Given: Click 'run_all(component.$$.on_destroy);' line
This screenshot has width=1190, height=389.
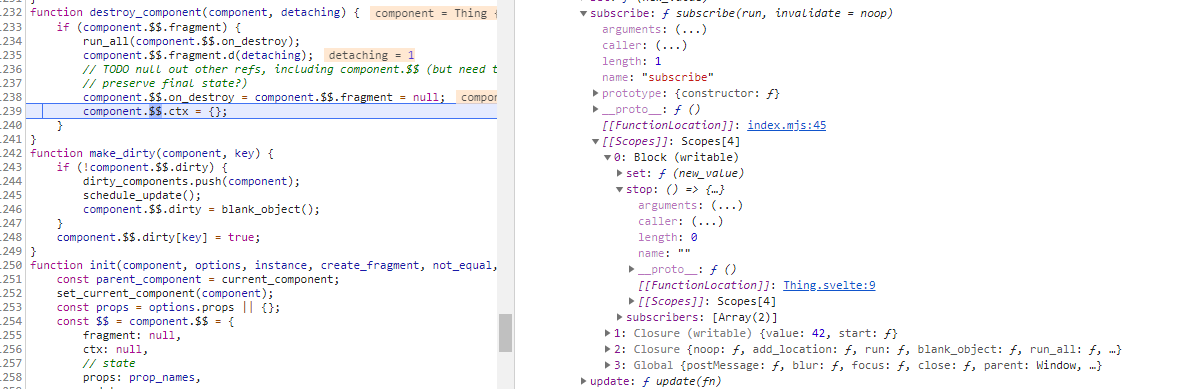Looking at the screenshot, I should (191, 42).
